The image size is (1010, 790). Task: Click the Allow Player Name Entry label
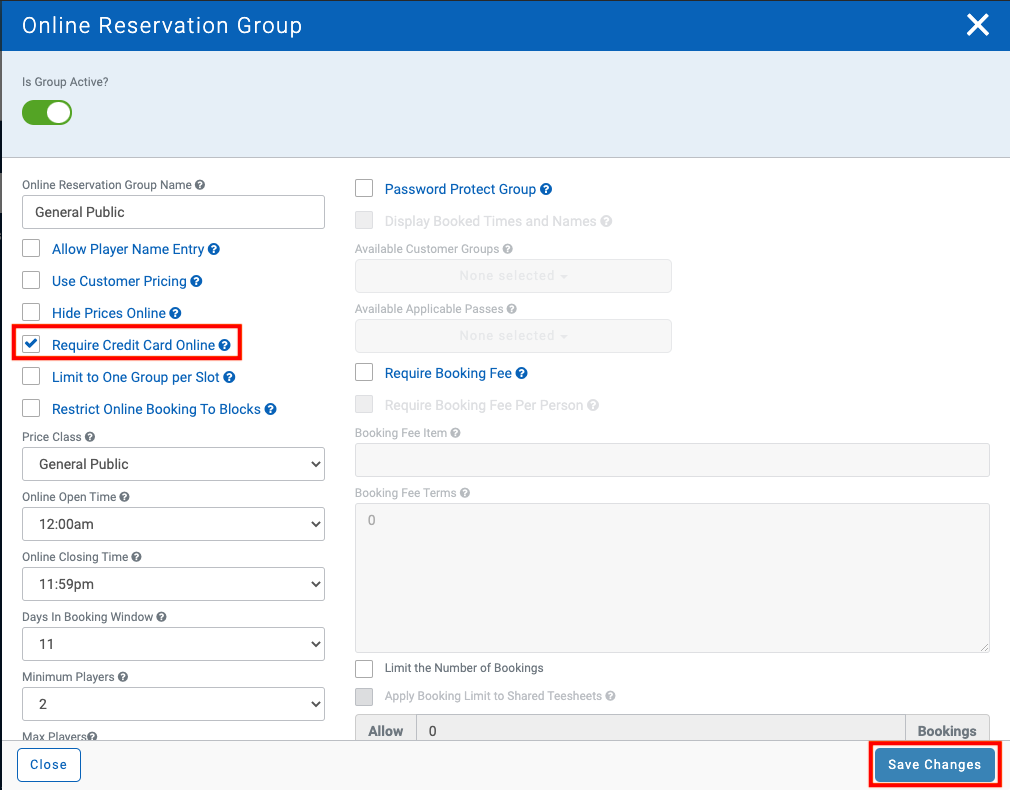[x=128, y=249]
